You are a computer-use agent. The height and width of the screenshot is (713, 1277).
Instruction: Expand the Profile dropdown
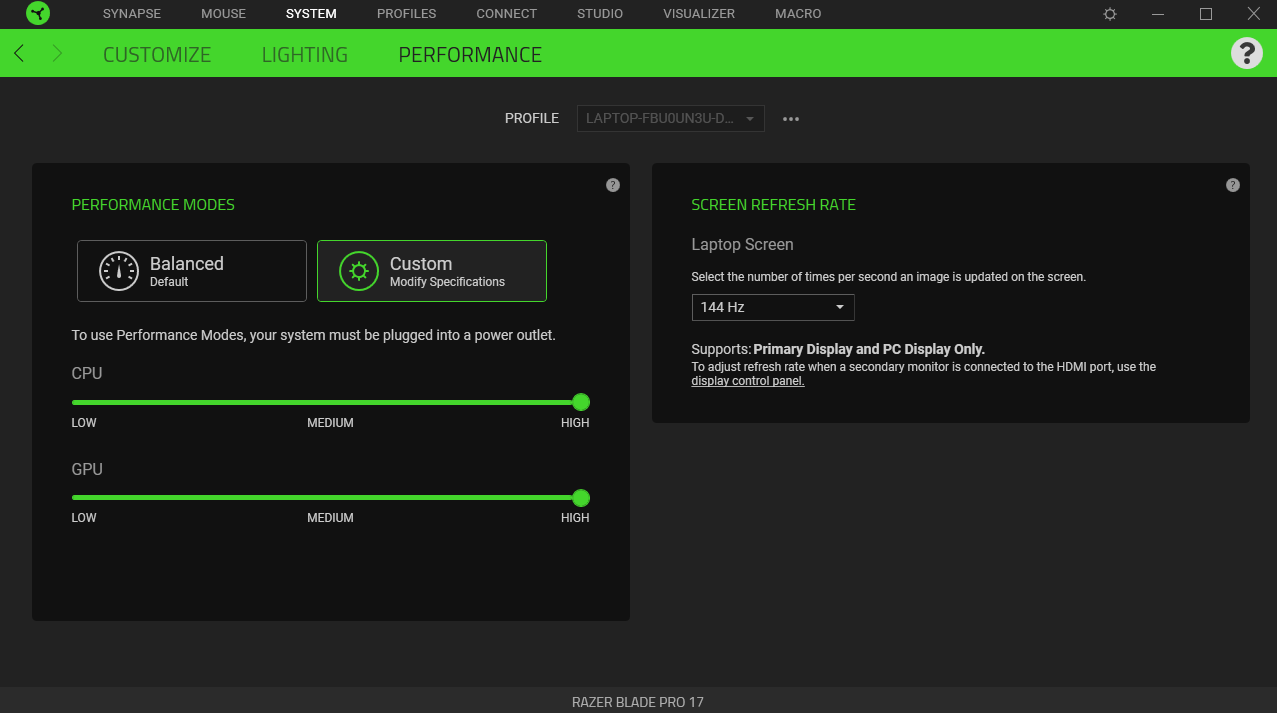click(671, 119)
